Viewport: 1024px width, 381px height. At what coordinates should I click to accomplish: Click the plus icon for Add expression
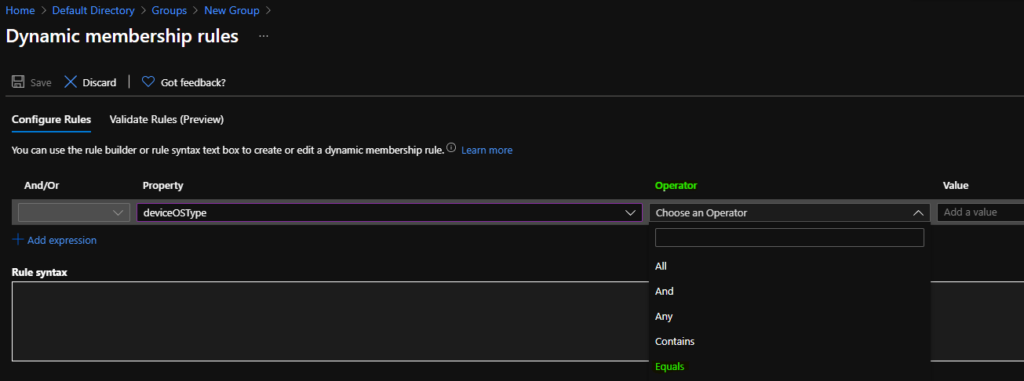[18, 240]
